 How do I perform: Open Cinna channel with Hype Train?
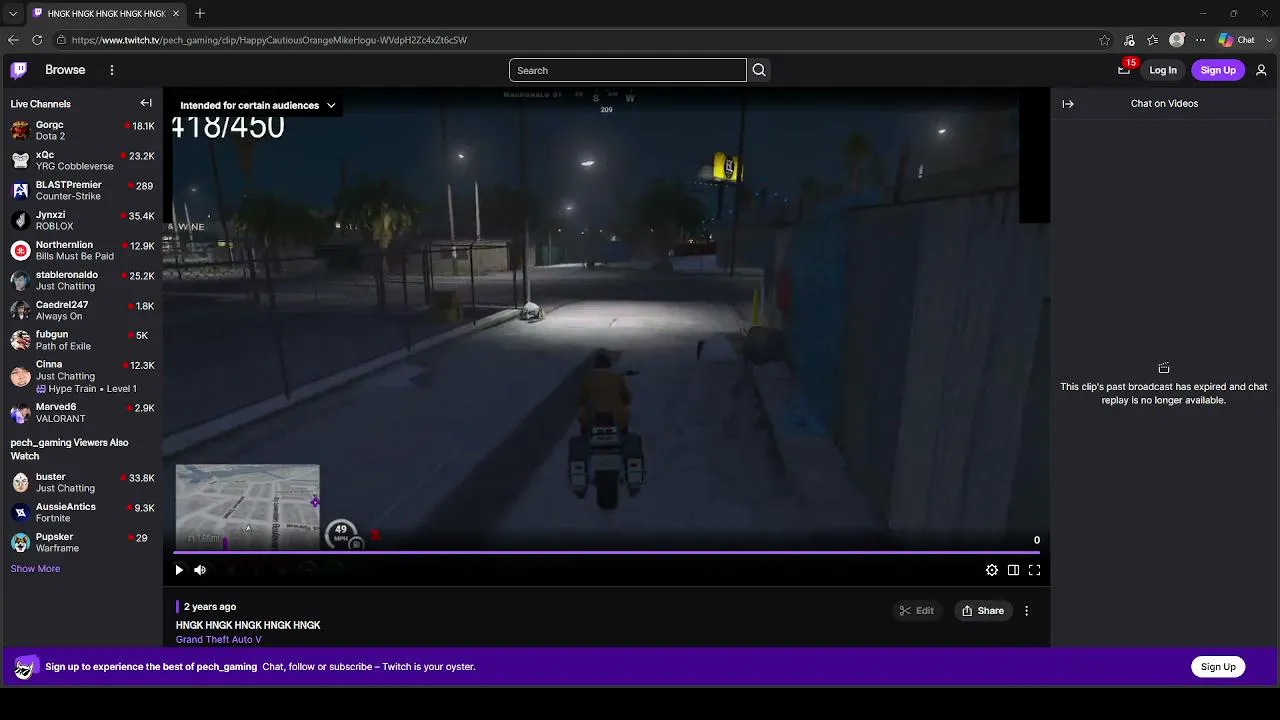coord(82,377)
